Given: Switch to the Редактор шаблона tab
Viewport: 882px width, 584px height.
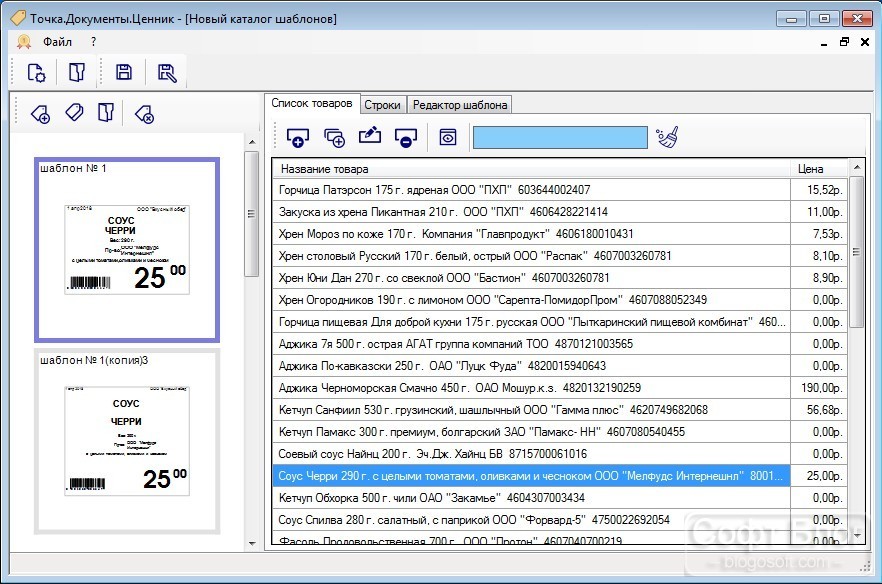Looking at the screenshot, I should point(460,105).
